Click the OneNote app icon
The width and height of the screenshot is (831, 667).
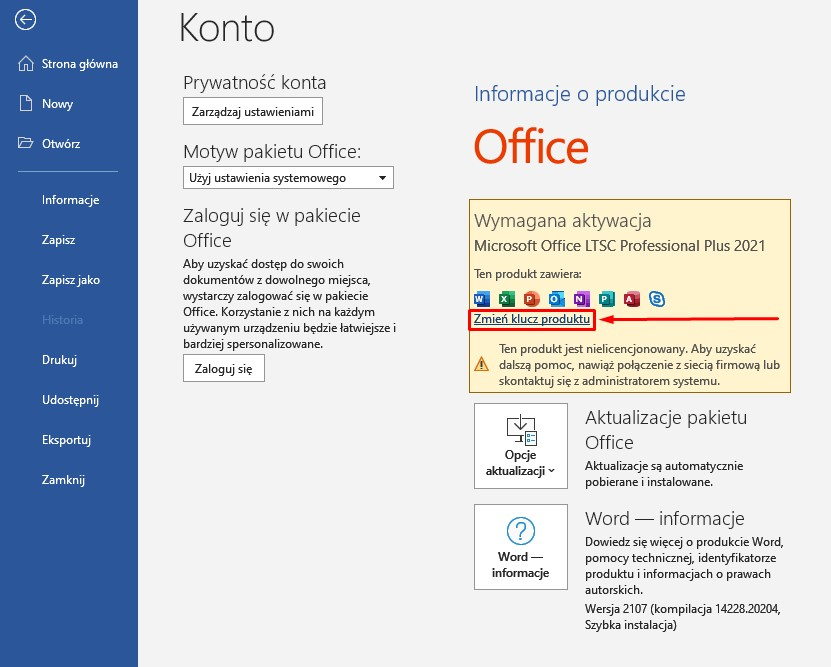(x=581, y=299)
